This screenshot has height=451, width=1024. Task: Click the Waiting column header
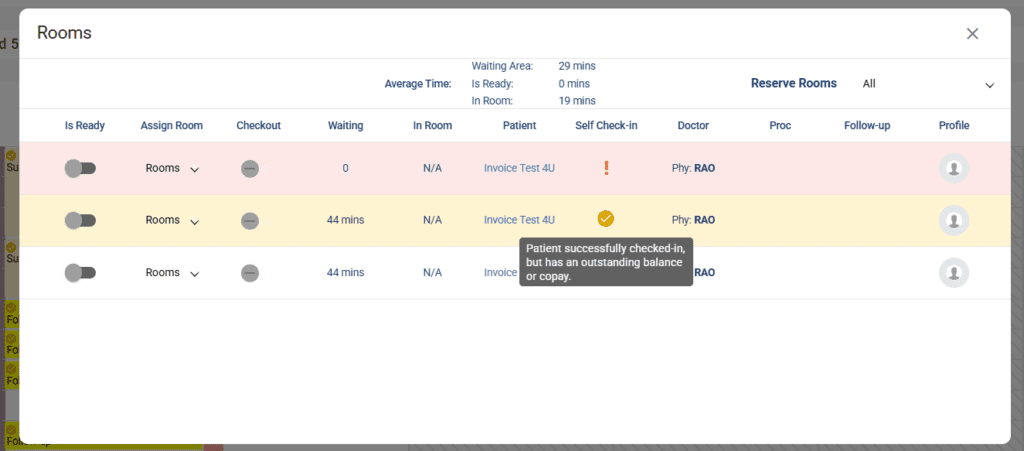coord(345,126)
